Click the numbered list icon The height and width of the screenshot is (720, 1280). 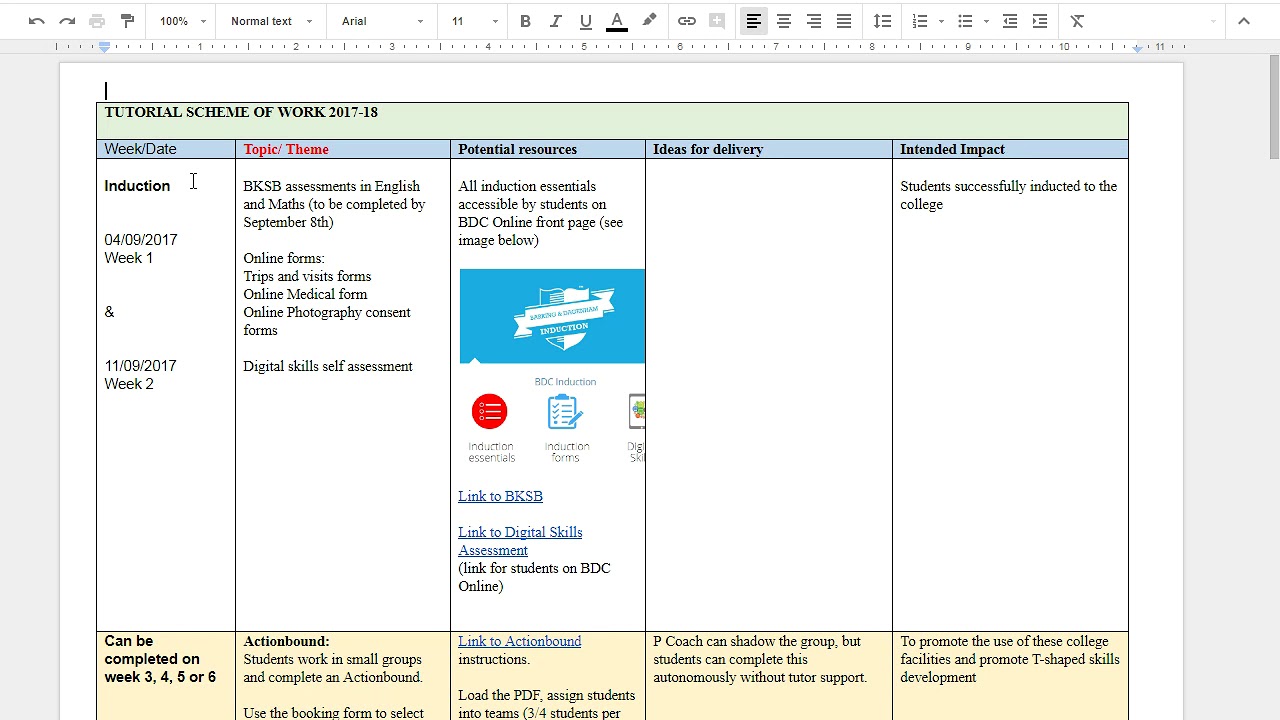[x=920, y=21]
